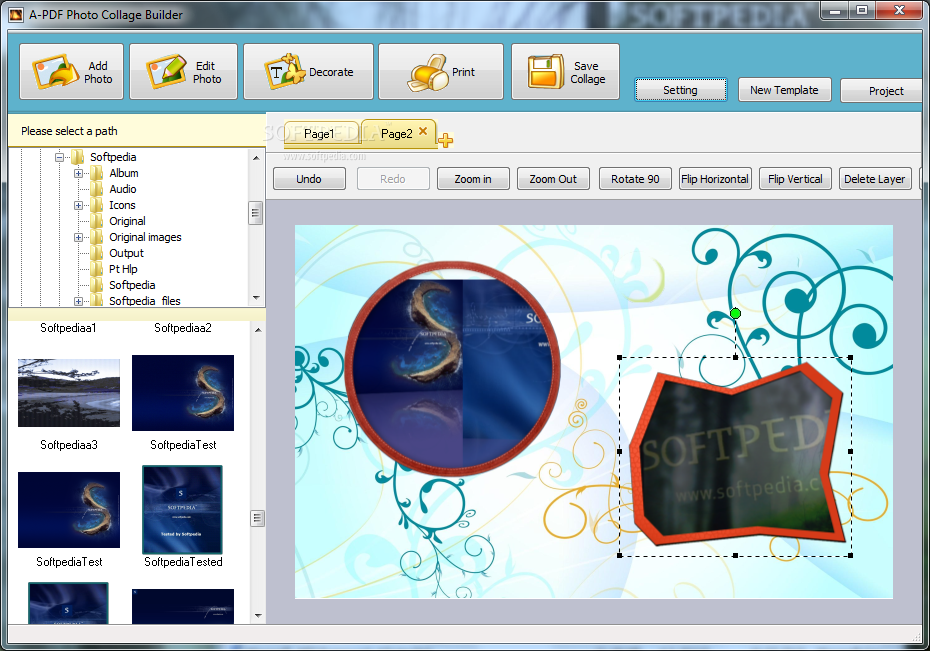Click the 'Please select a path' header
Screen dimensions: 930x651
tap(69, 131)
